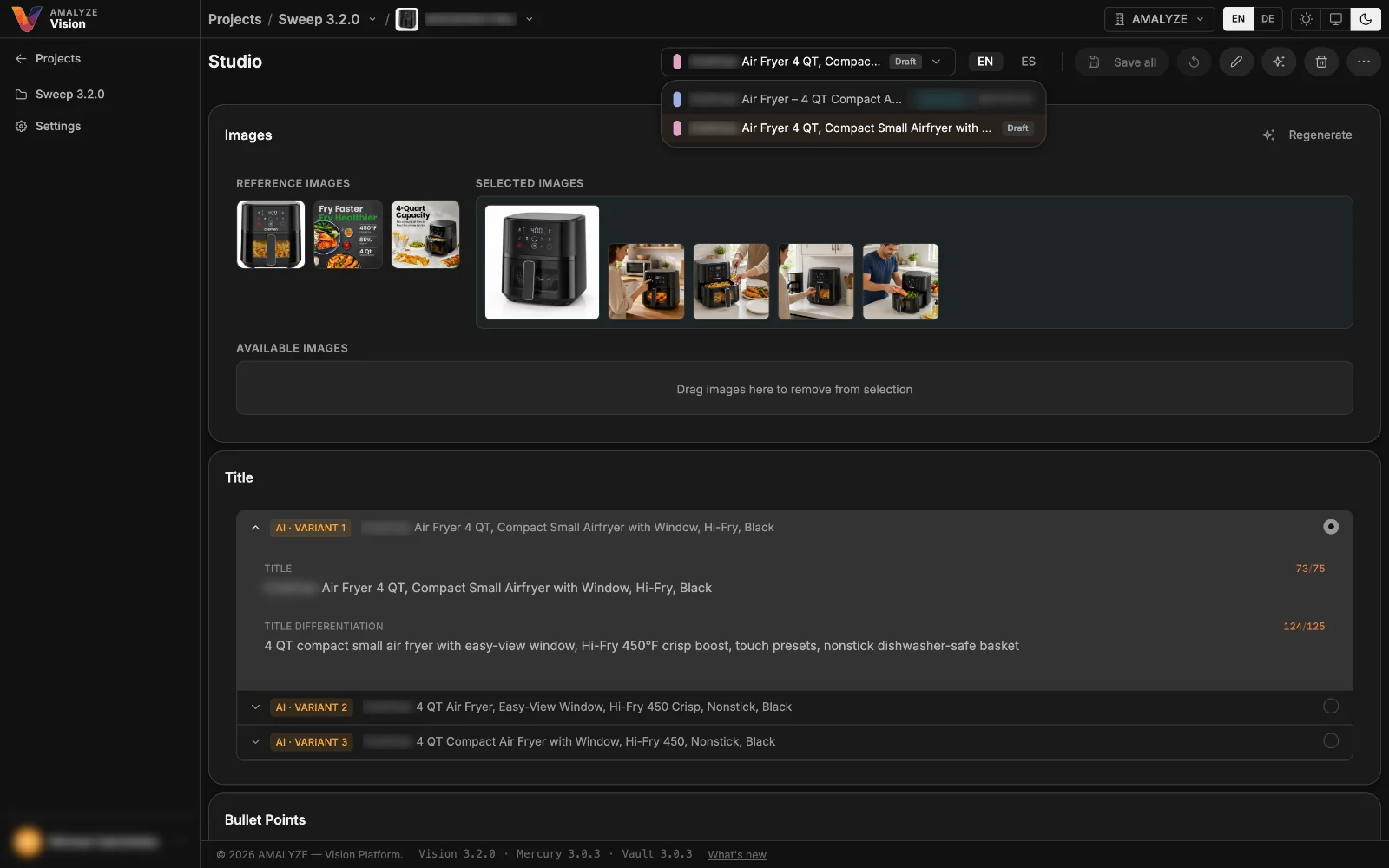Click '4 QT Compact Air Fryer with Window' variant title
1389x868 pixels.
pyautogui.click(x=596, y=741)
